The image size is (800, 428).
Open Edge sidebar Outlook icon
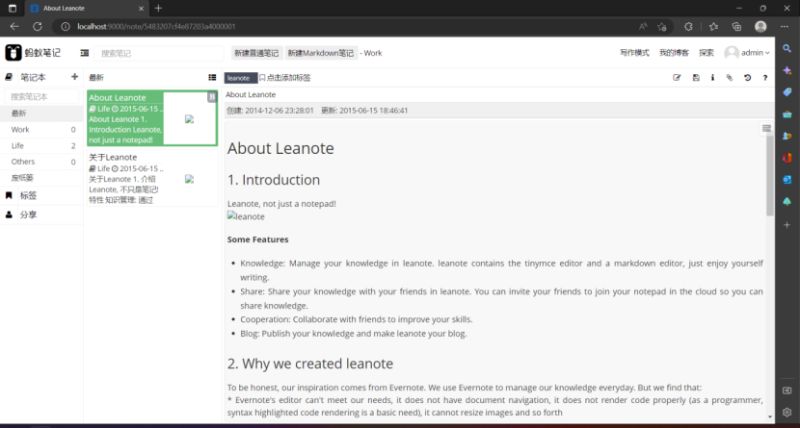[787, 180]
